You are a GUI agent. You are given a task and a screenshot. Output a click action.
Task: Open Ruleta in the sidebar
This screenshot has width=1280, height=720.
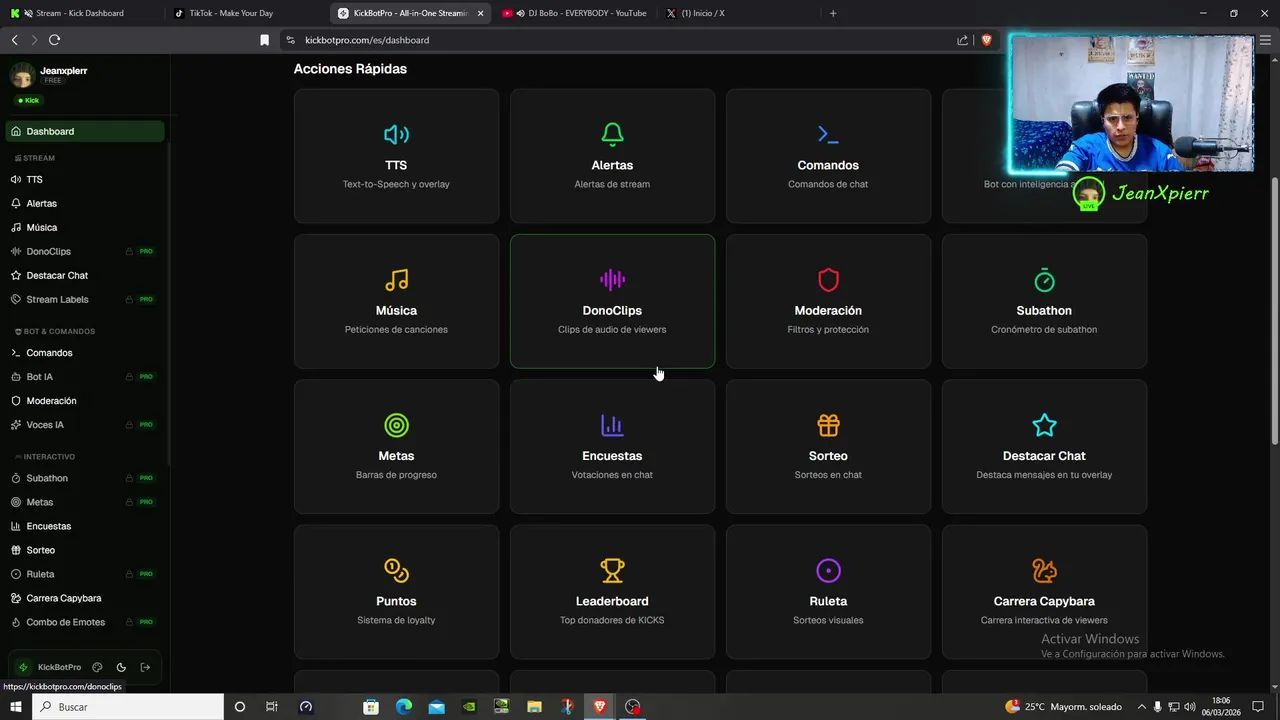pos(85,574)
